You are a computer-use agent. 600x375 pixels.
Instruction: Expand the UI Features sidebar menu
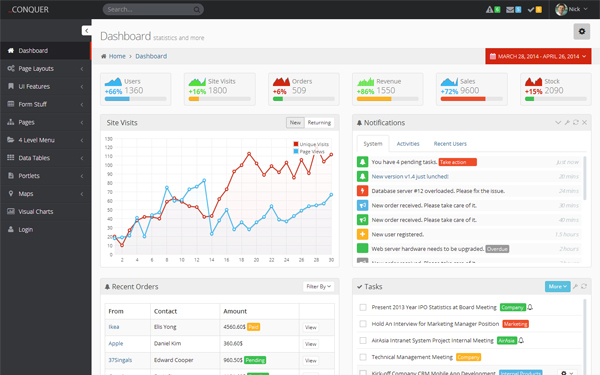point(46,86)
